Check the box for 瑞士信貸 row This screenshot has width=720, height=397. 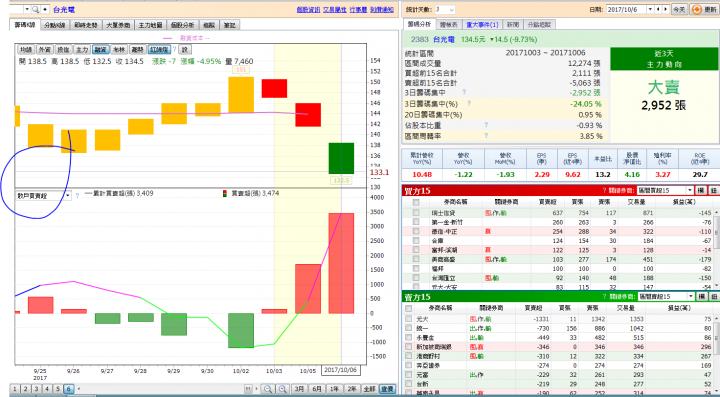point(416,212)
